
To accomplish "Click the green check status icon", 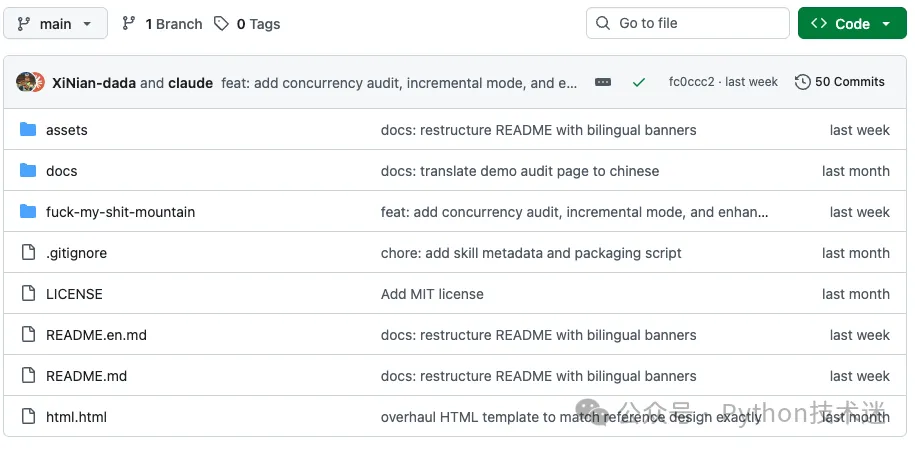I will tap(639, 82).
